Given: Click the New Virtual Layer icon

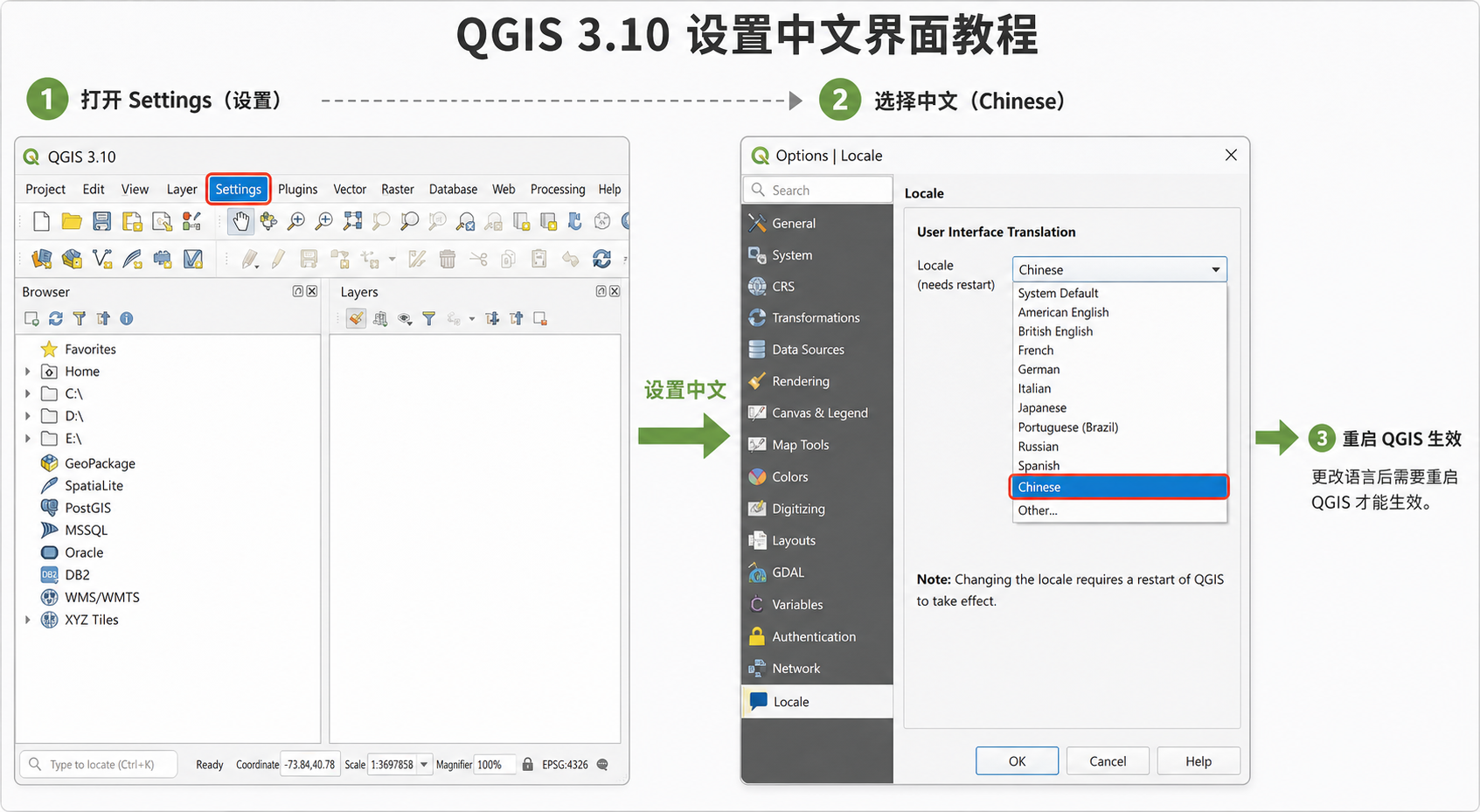Looking at the screenshot, I should (192, 259).
